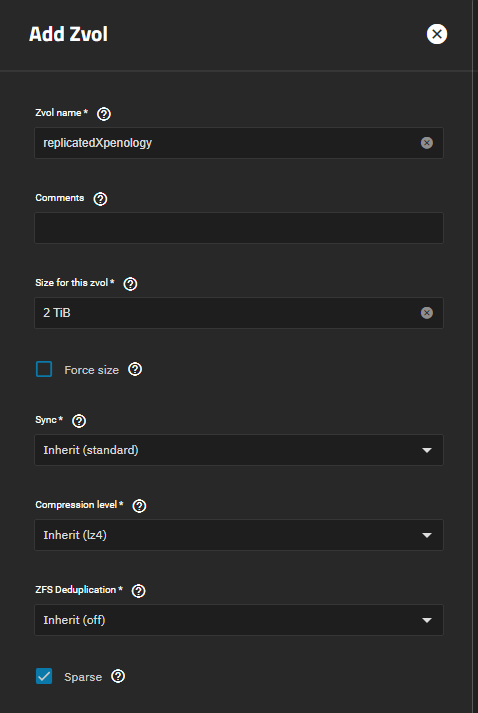Open help tooltip for Zvol name
This screenshot has height=713, width=478.
tap(104, 114)
